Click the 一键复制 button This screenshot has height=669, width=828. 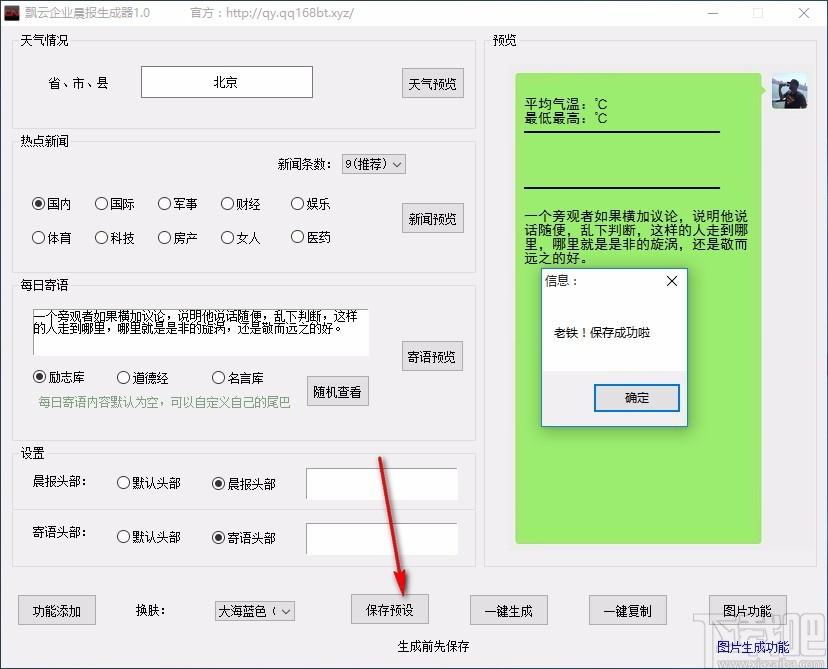tap(627, 610)
